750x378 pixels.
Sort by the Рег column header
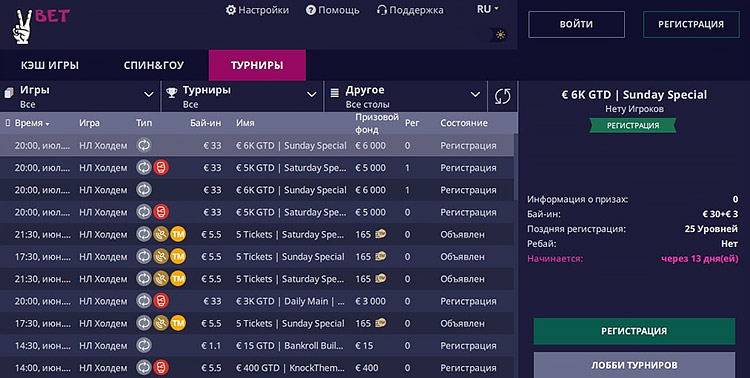[x=412, y=123]
